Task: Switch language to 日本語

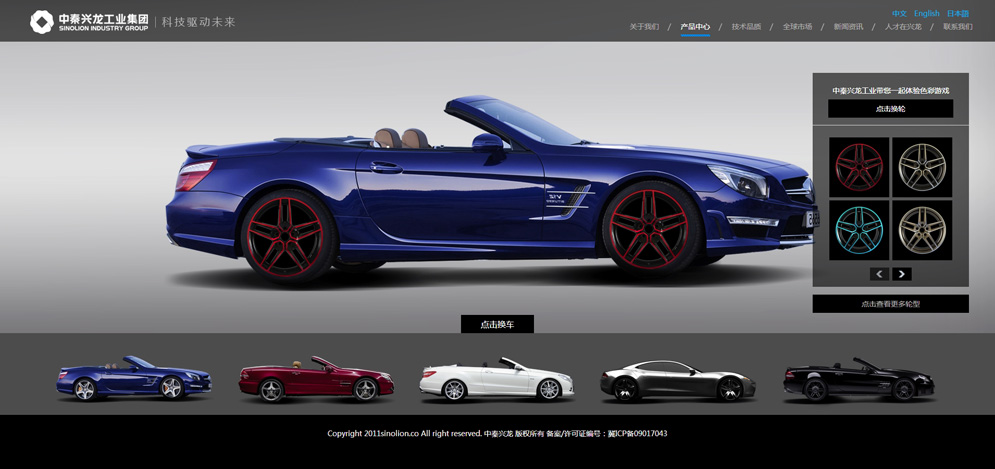Action: click(957, 14)
